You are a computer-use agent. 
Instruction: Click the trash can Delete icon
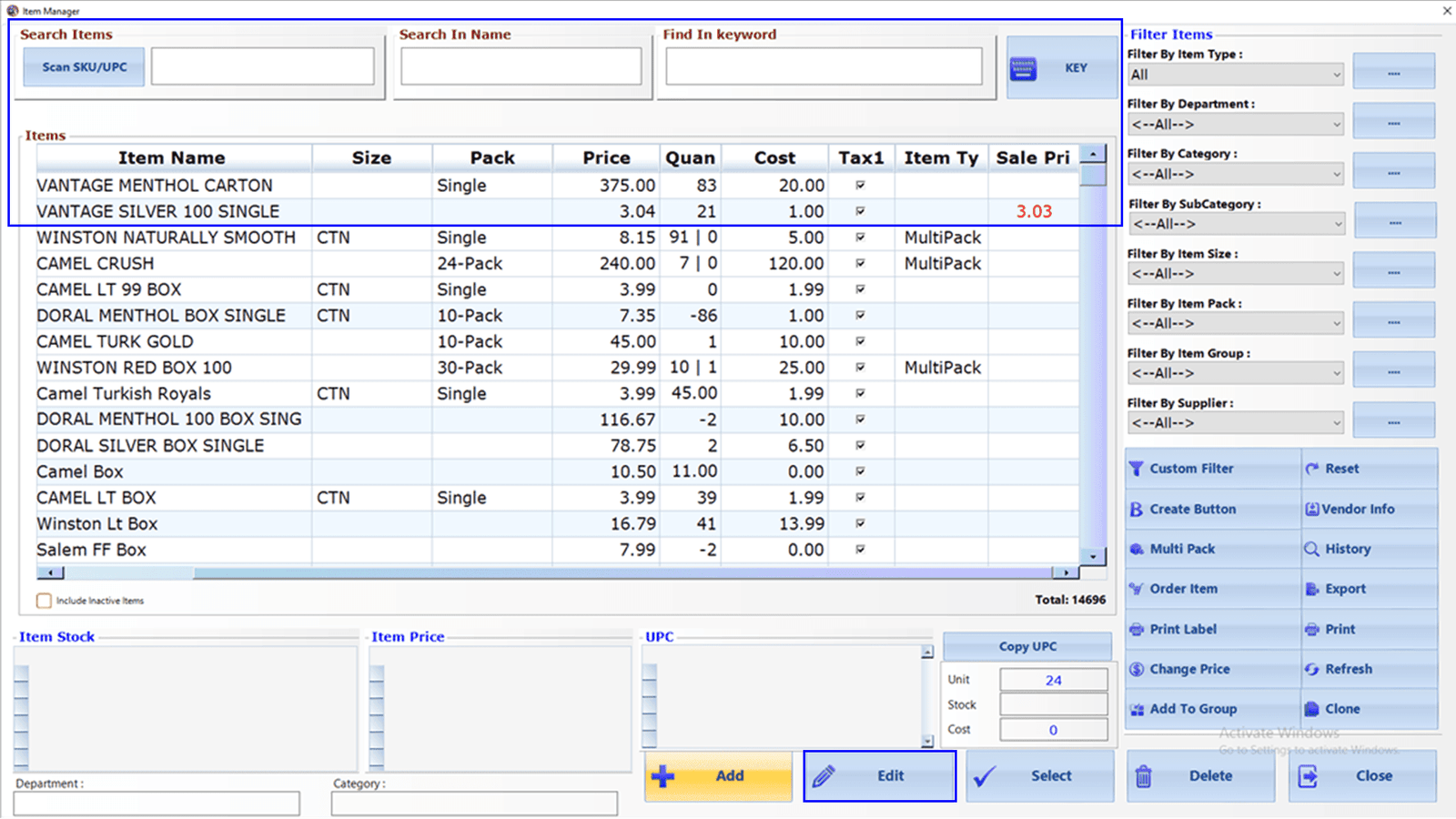point(1144,776)
